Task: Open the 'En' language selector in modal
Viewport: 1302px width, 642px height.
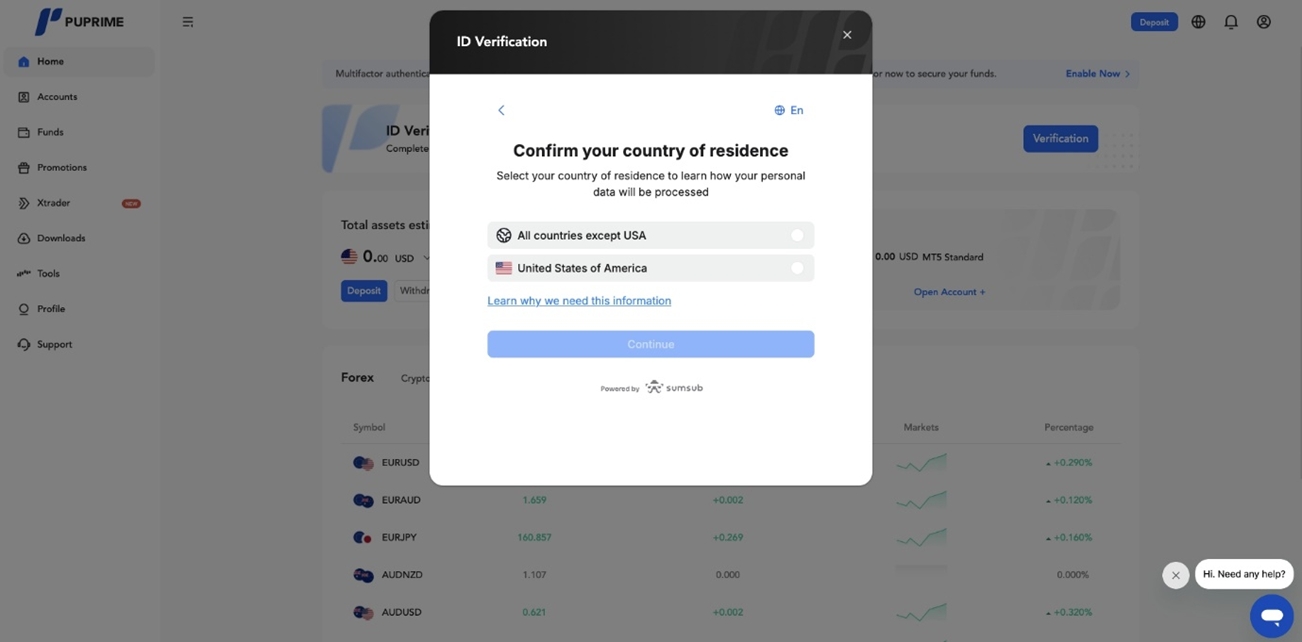Action: click(789, 110)
